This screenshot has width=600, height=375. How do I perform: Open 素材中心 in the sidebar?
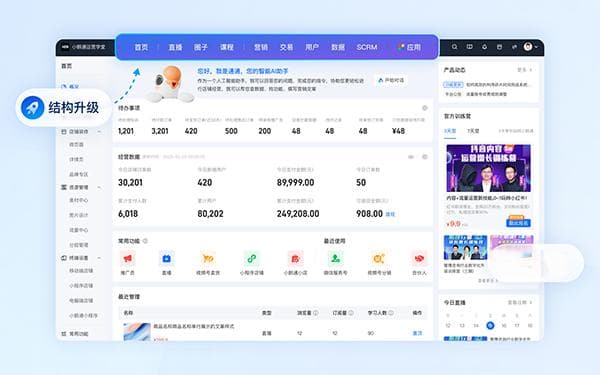(x=78, y=200)
